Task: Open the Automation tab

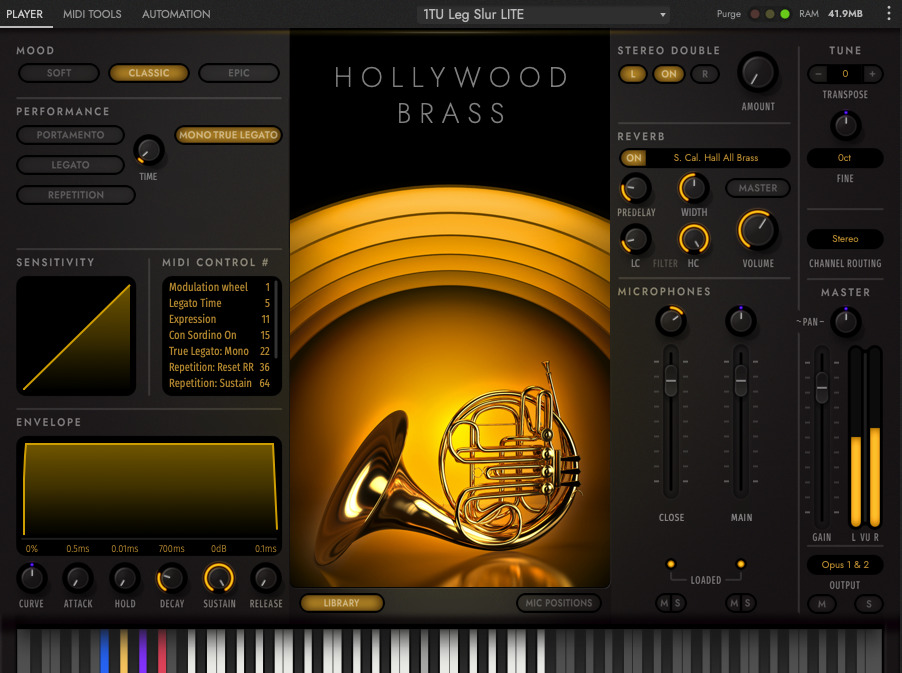Action: [176, 15]
